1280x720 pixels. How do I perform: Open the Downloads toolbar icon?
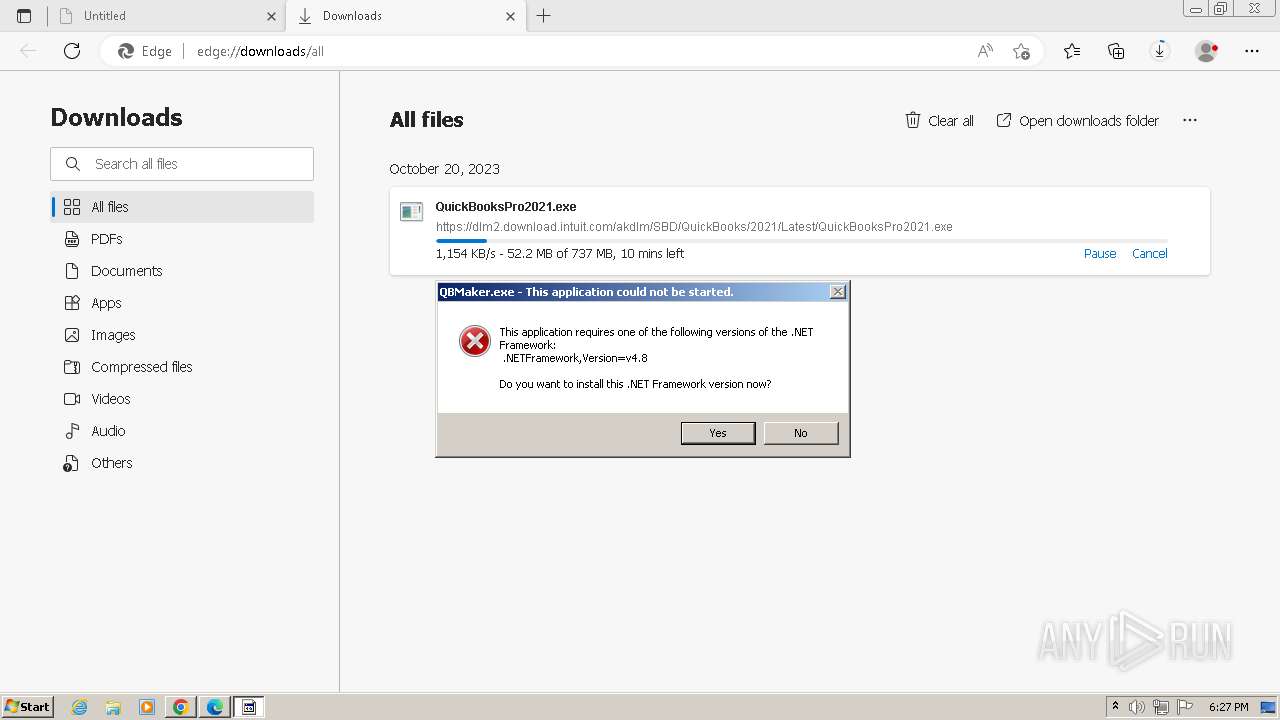[x=1160, y=51]
